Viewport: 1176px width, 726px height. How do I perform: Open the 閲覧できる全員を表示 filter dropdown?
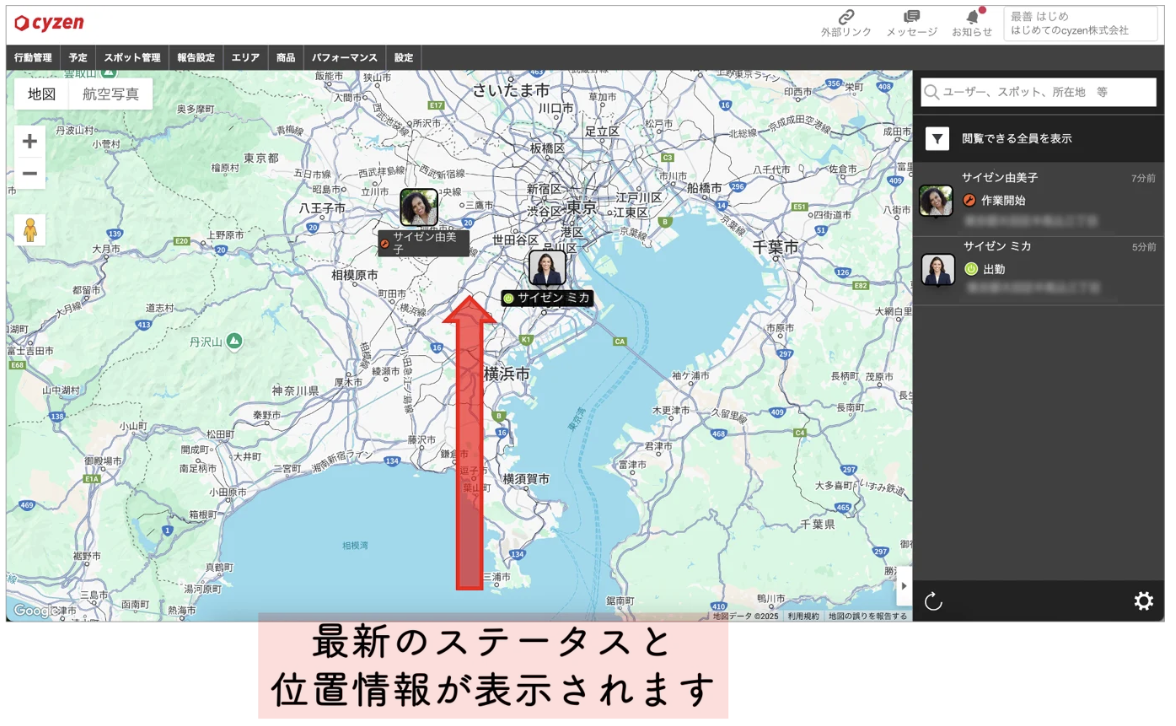[1039, 139]
